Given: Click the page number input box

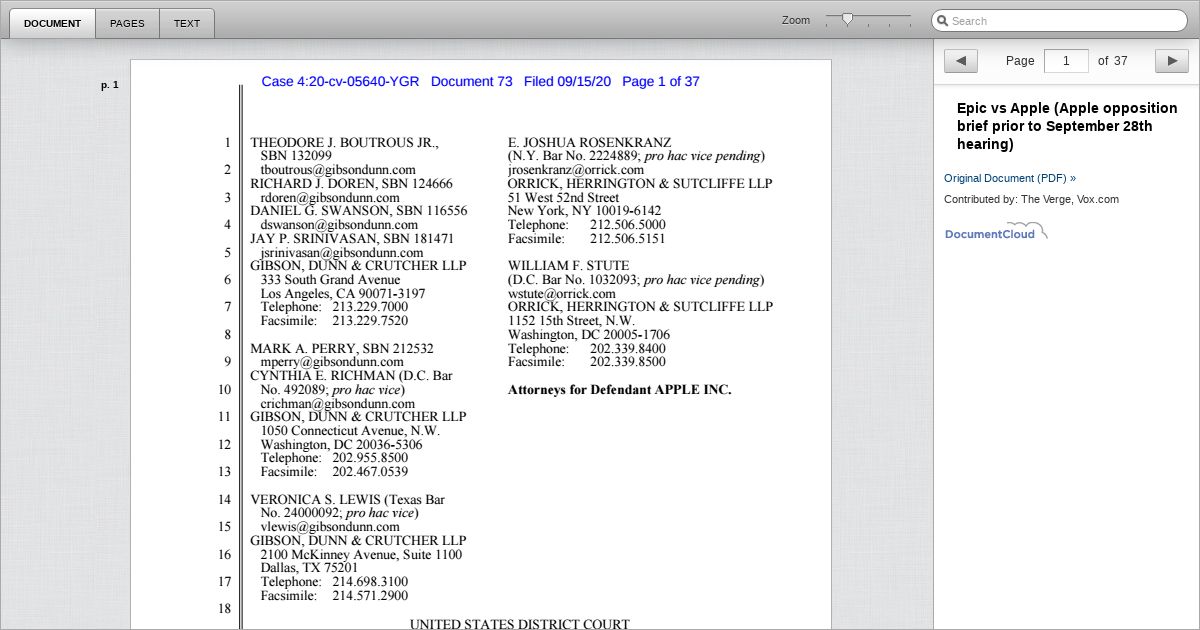Looking at the screenshot, I should pos(1066,61).
